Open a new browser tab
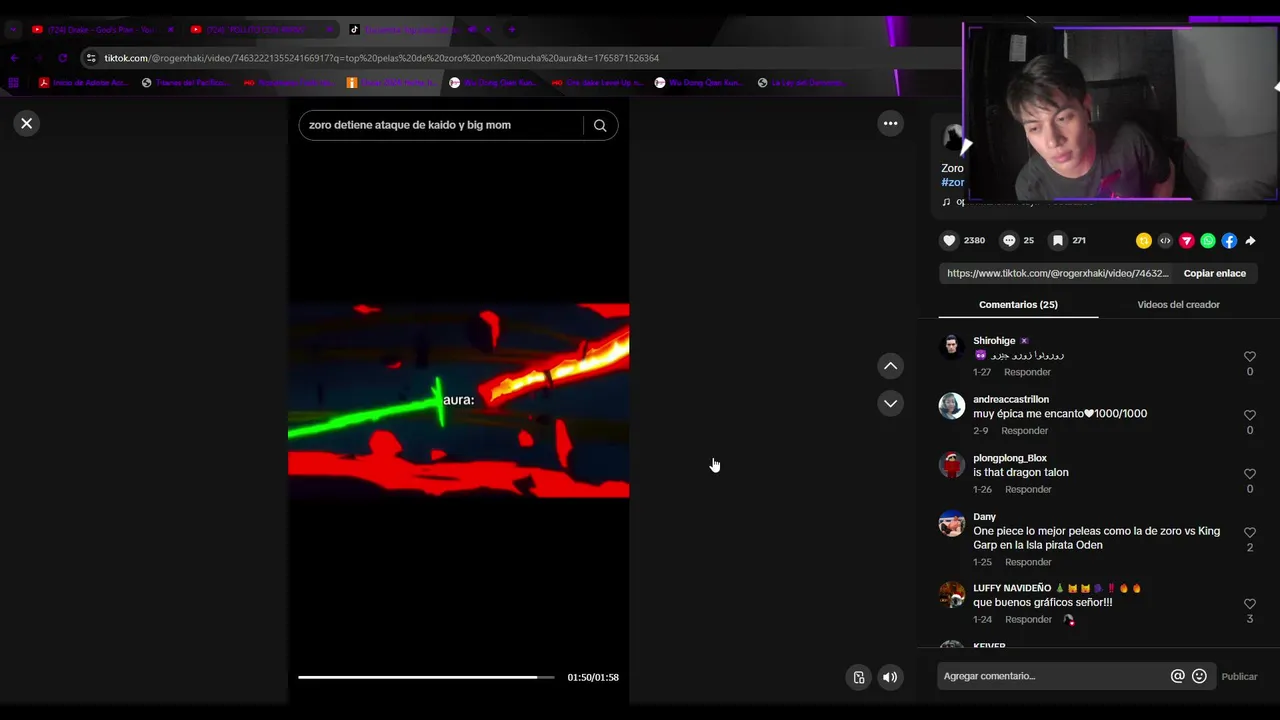1280x720 pixels. pyautogui.click(x=512, y=30)
